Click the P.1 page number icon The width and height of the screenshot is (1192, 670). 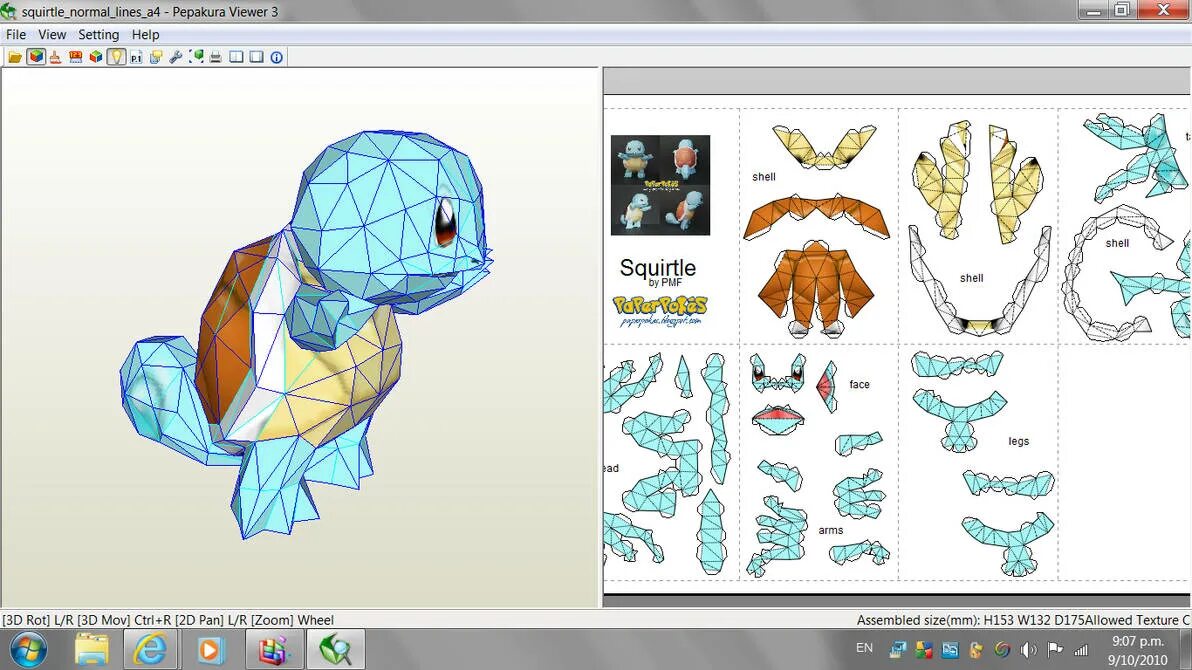[x=136, y=57]
